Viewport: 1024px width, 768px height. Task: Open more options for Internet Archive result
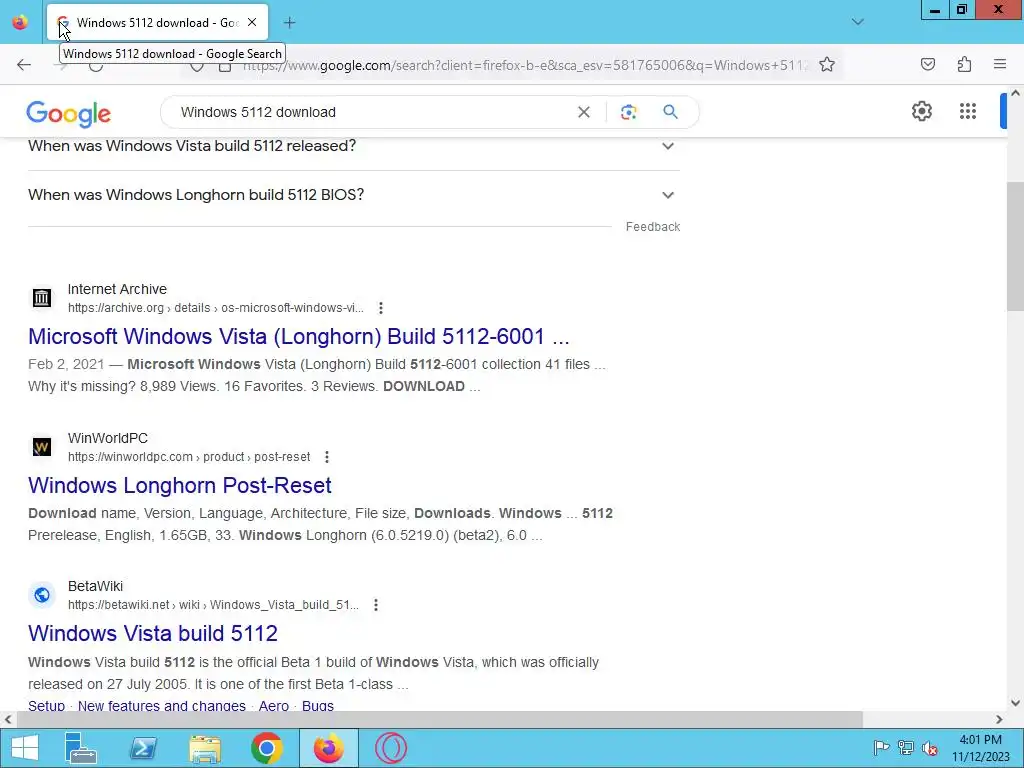381,308
